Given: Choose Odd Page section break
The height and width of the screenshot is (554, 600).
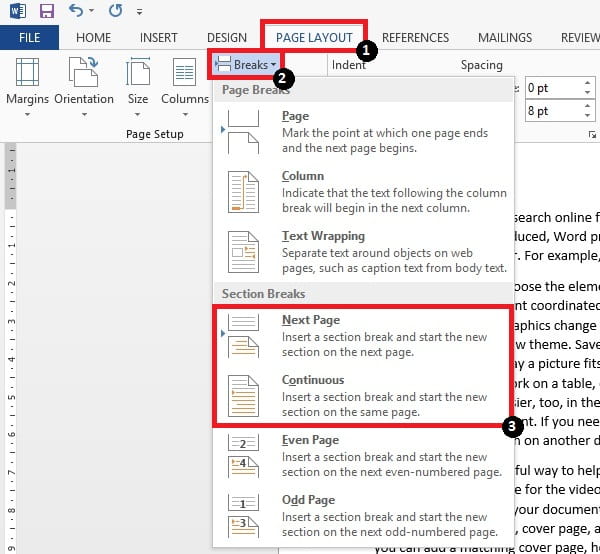Looking at the screenshot, I should click(360, 515).
